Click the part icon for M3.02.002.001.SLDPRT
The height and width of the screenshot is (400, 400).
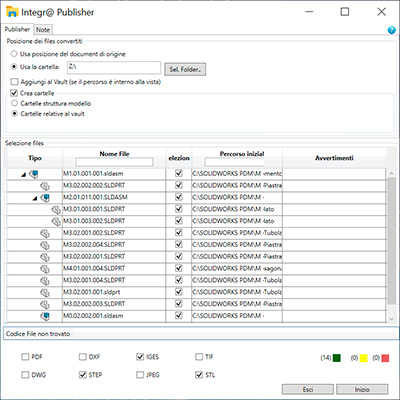point(45,257)
